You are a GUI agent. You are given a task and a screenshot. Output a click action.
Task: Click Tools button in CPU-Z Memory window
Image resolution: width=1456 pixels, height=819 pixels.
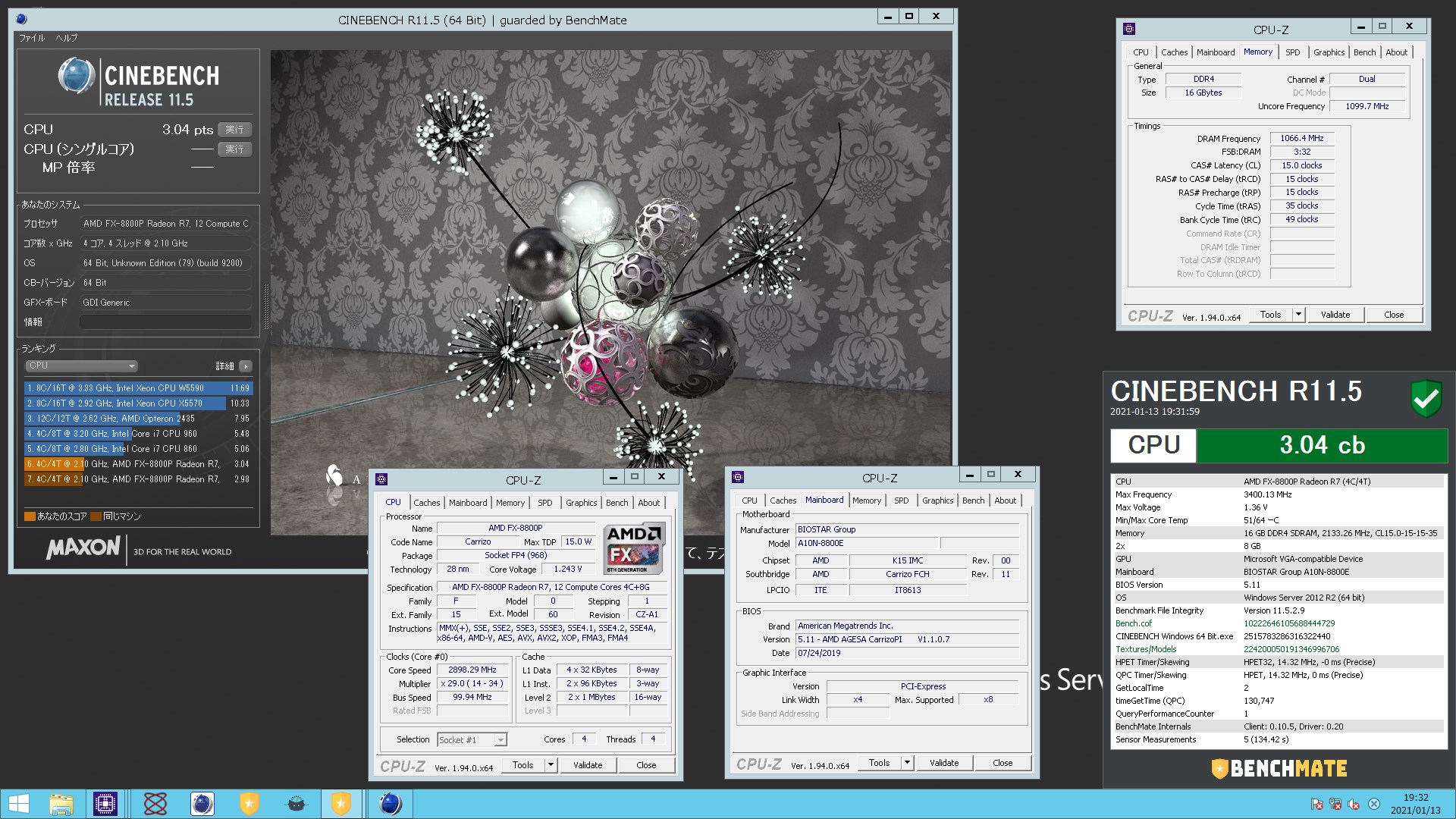click(x=1271, y=315)
